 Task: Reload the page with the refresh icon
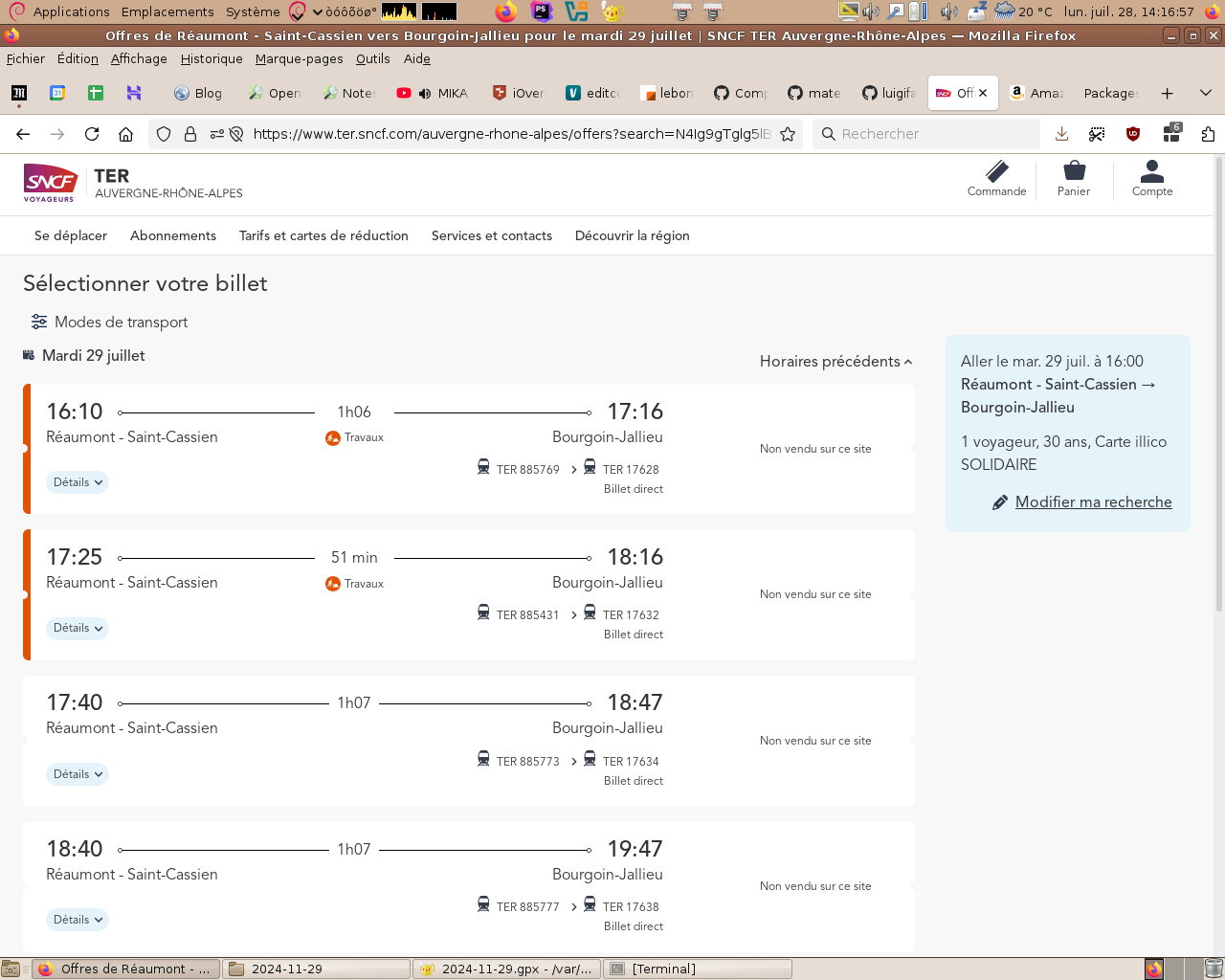pos(92,134)
